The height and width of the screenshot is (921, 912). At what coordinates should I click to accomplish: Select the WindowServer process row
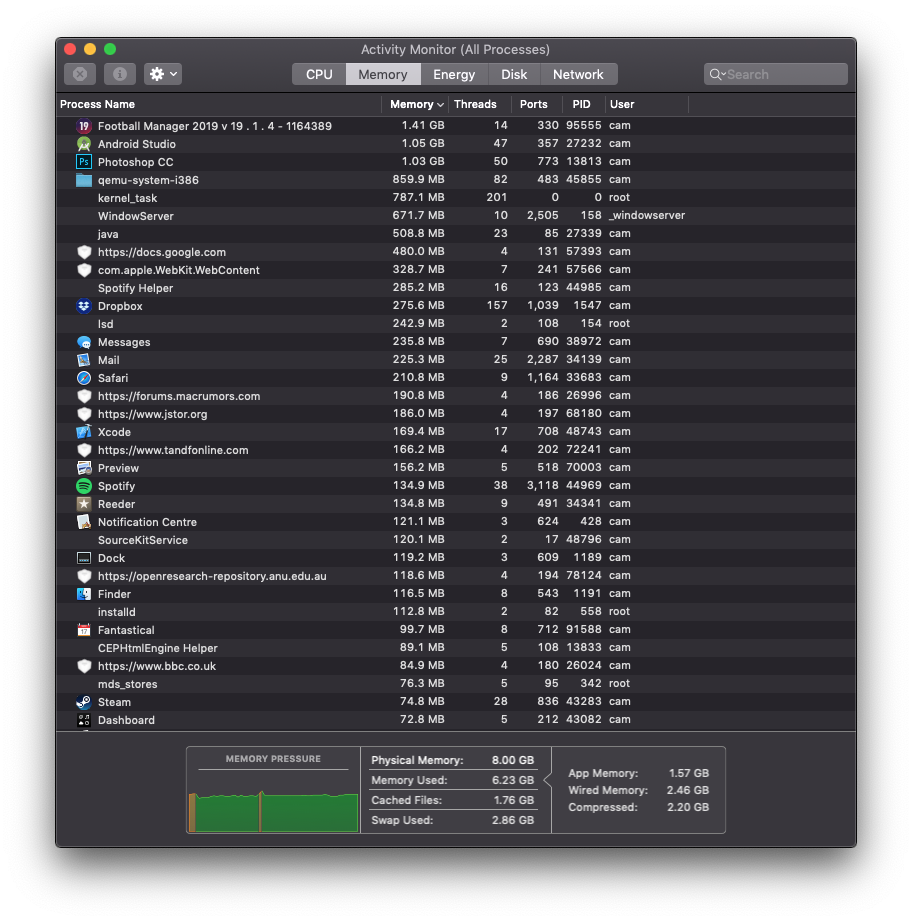(x=456, y=216)
